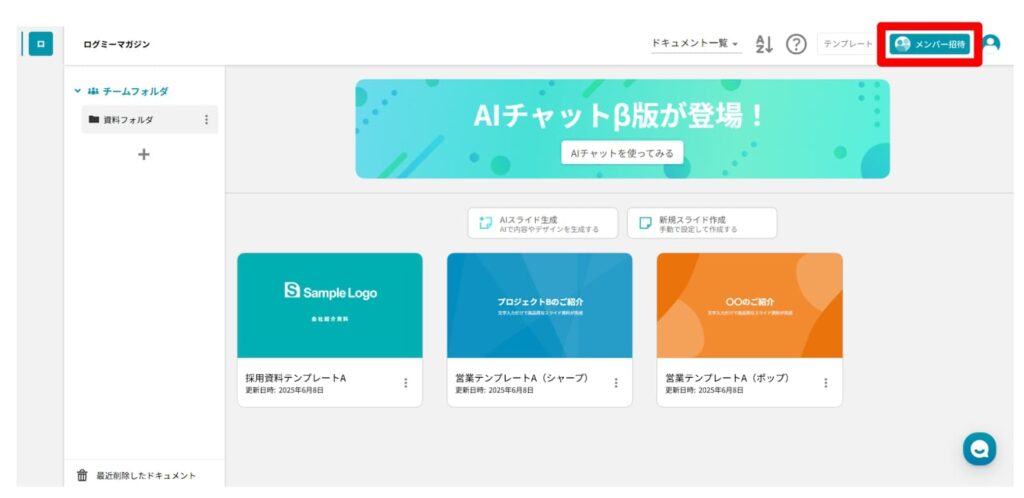
Task: Open the 営業テンプレートA（ポップ） orange thumbnail
Action: tap(749, 305)
